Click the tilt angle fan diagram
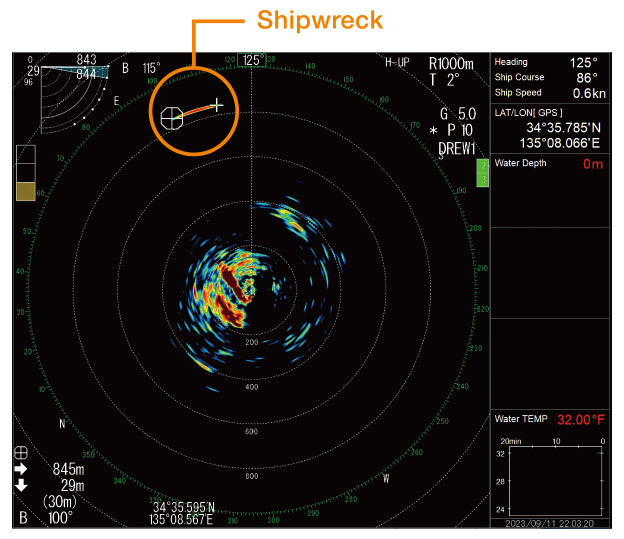This screenshot has width=624, height=539. [74, 100]
